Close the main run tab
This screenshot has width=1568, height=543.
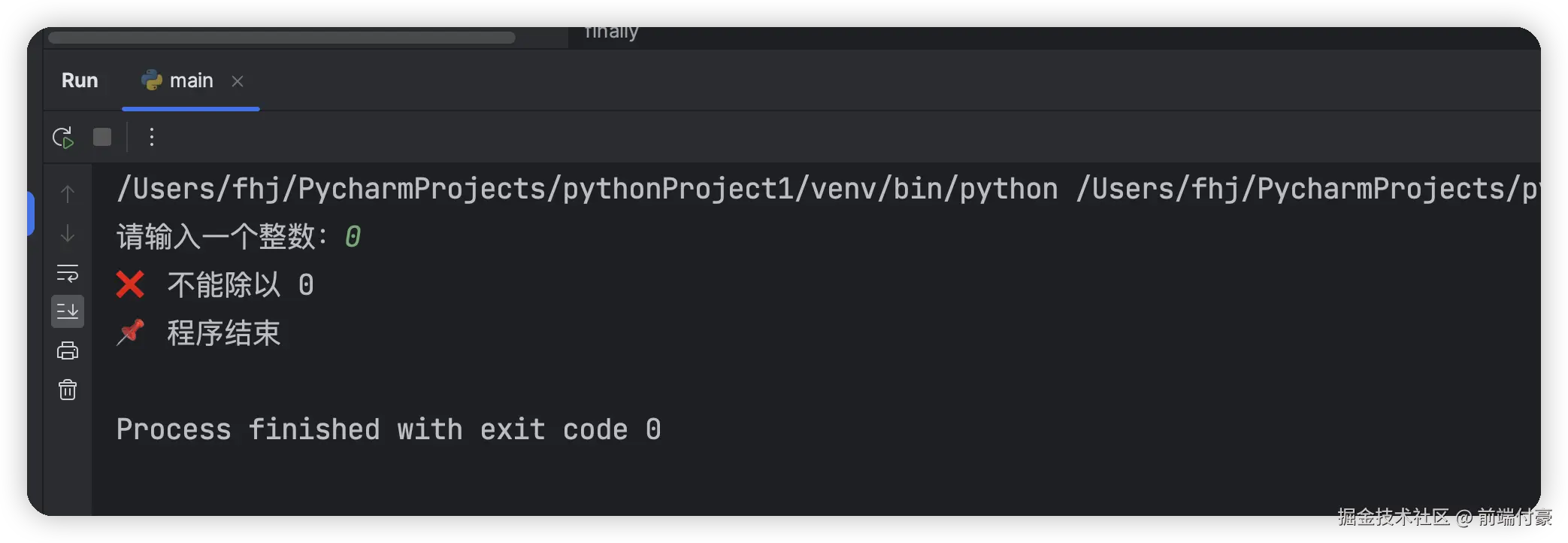[x=238, y=81]
